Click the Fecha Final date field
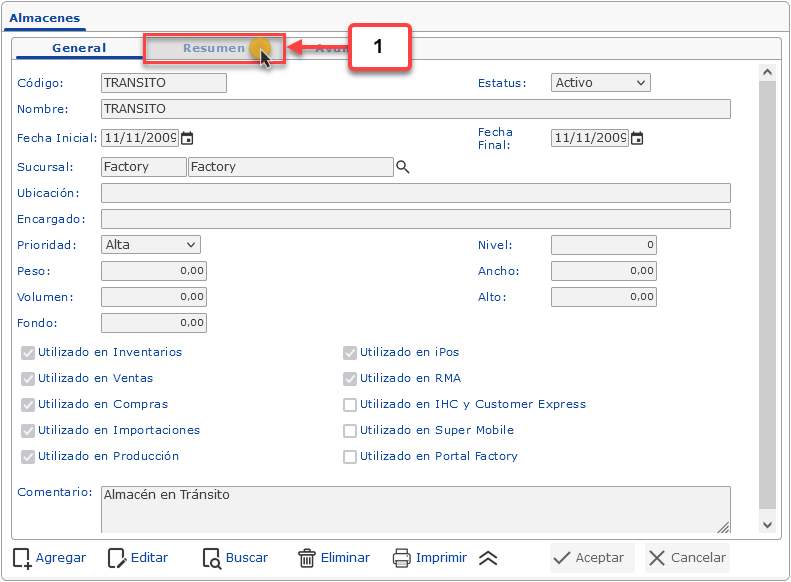Image resolution: width=791 pixels, height=582 pixels. click(590, 138)
